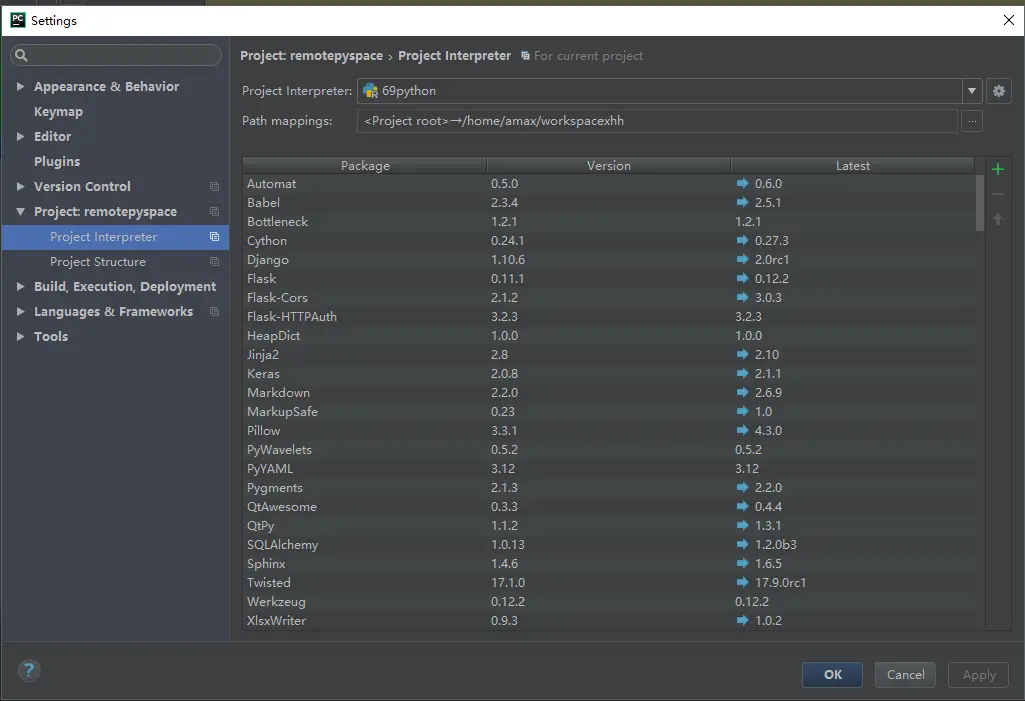
Task: Sort by the Latest column header
Action: point(852,165)
